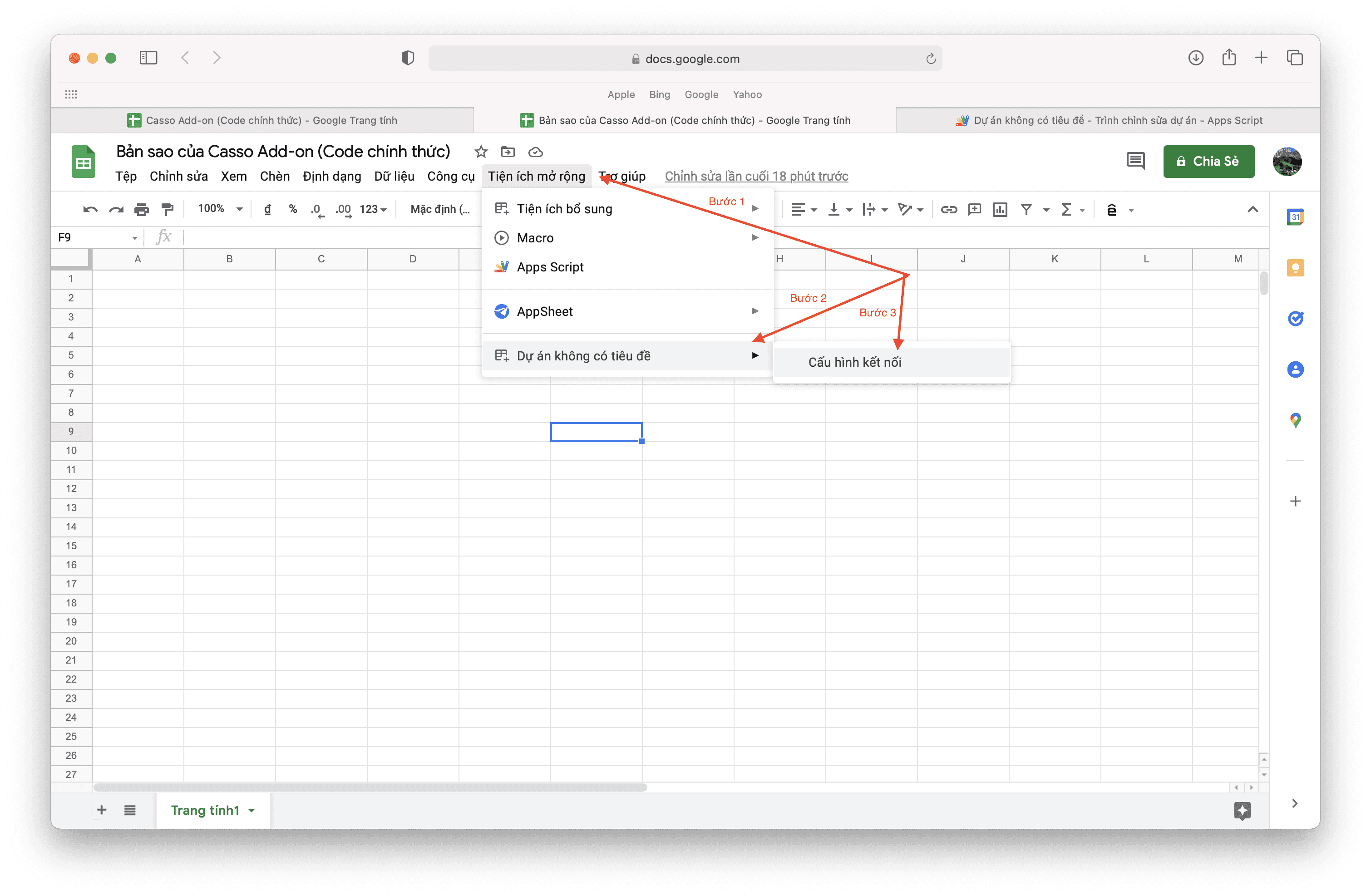Click the Insert link icon
Image resolution: width=1371 pixels, height=896 pixels.
click(x=949, y=210)
